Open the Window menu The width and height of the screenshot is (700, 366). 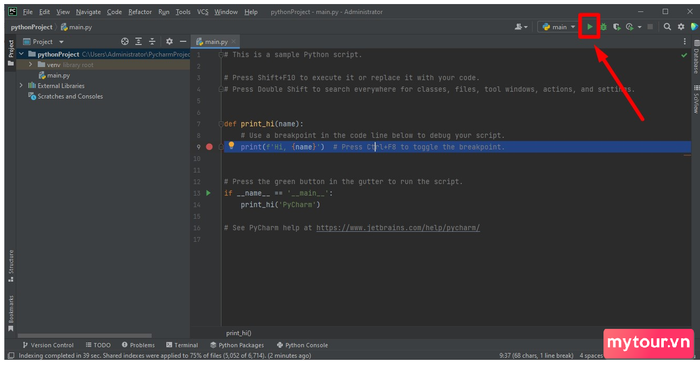[x=226, y=12]
